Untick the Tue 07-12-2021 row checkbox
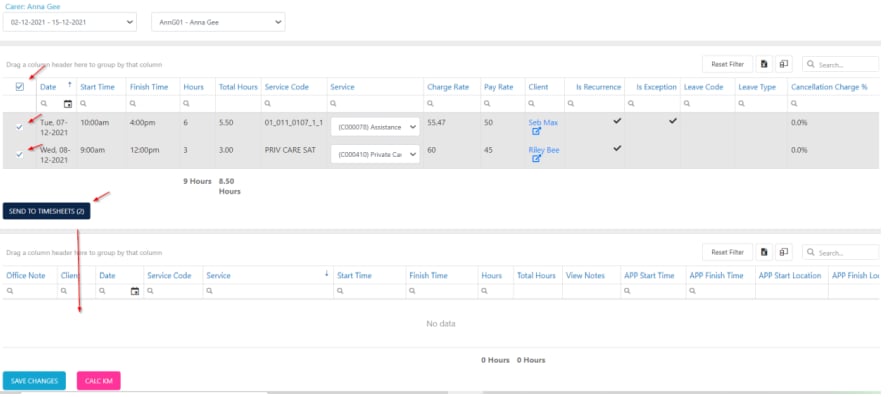 pyautogui.click(x=20, y=127)
